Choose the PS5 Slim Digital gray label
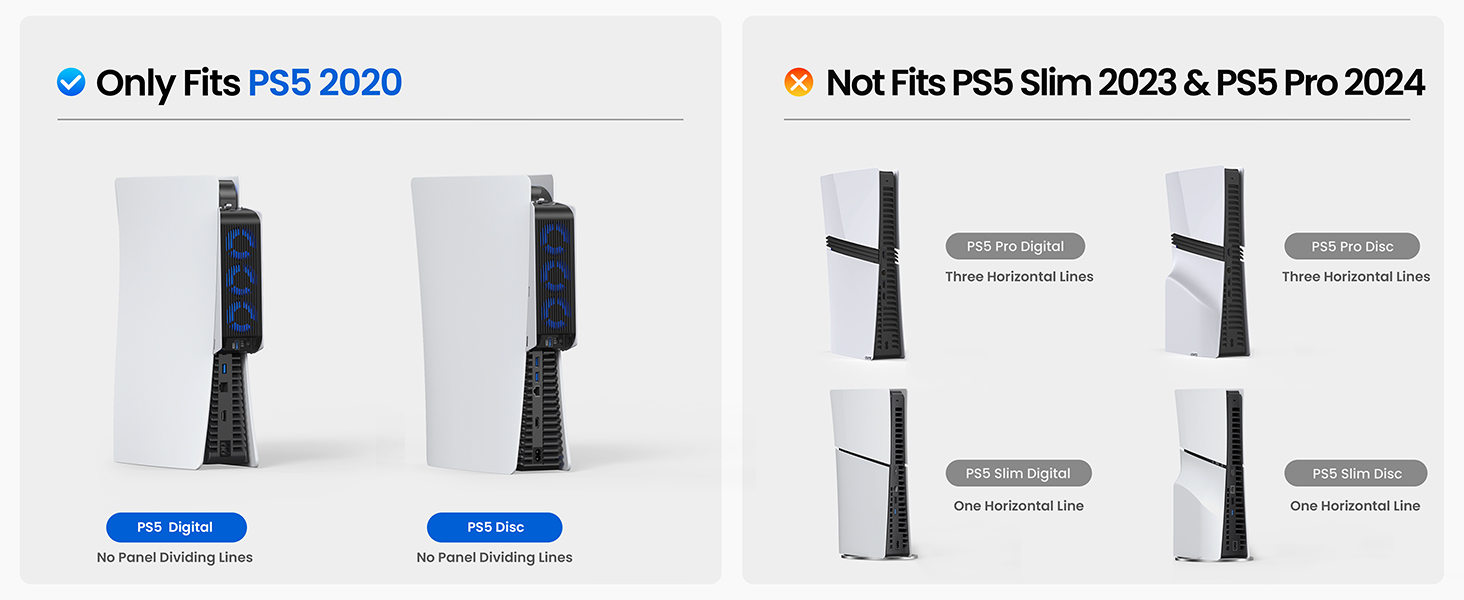Viewport: 1464px width, 600px height. coord(1018,474)
